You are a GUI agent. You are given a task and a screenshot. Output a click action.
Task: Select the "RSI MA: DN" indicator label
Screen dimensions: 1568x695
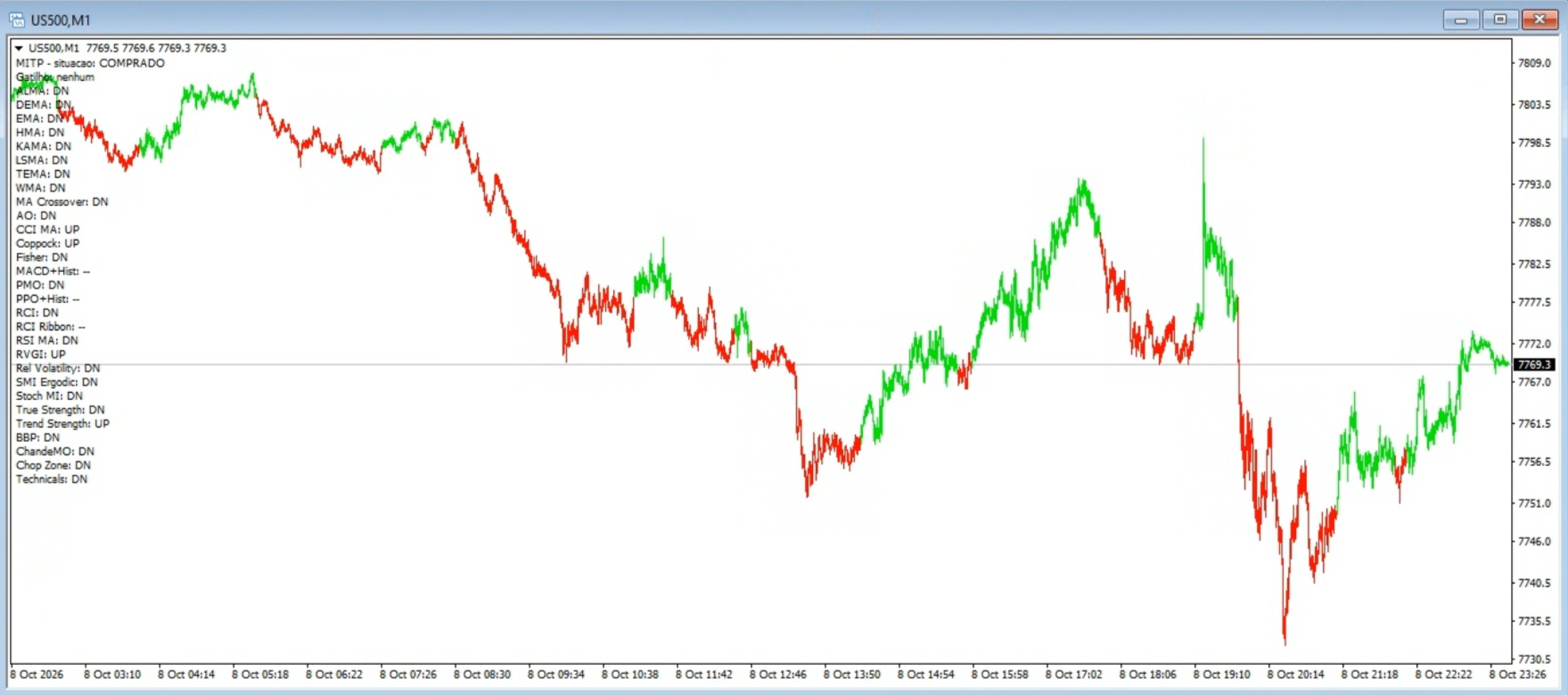point(46,340)
